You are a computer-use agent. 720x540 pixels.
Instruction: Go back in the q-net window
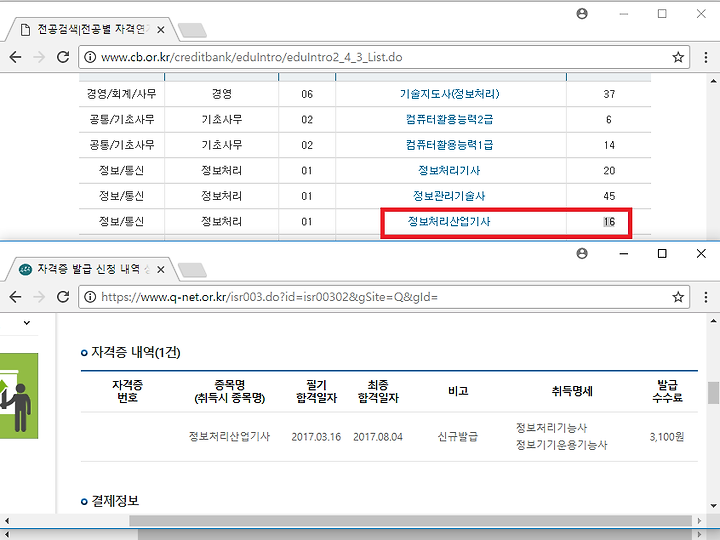tap(16, 297)
